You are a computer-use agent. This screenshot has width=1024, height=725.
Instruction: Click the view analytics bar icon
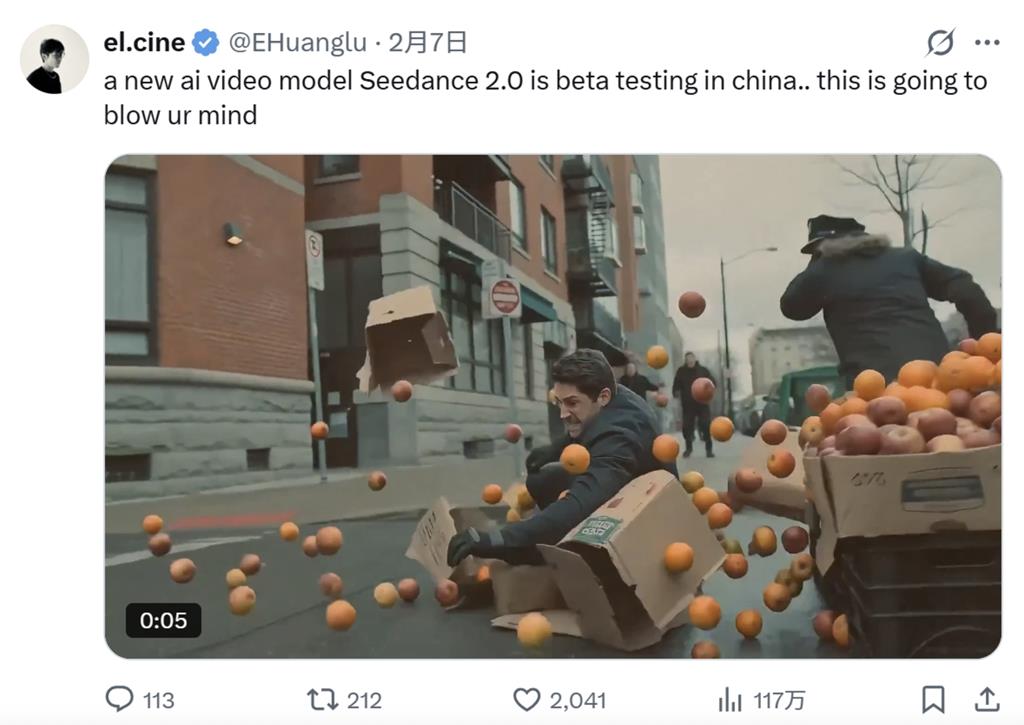coord(730,700)
